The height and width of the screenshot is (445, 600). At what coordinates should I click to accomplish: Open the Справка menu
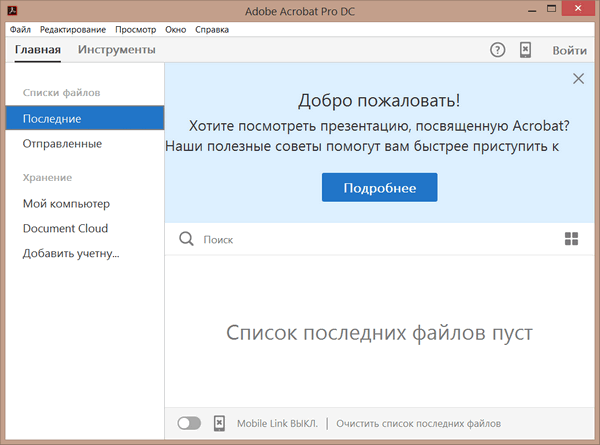212,29
